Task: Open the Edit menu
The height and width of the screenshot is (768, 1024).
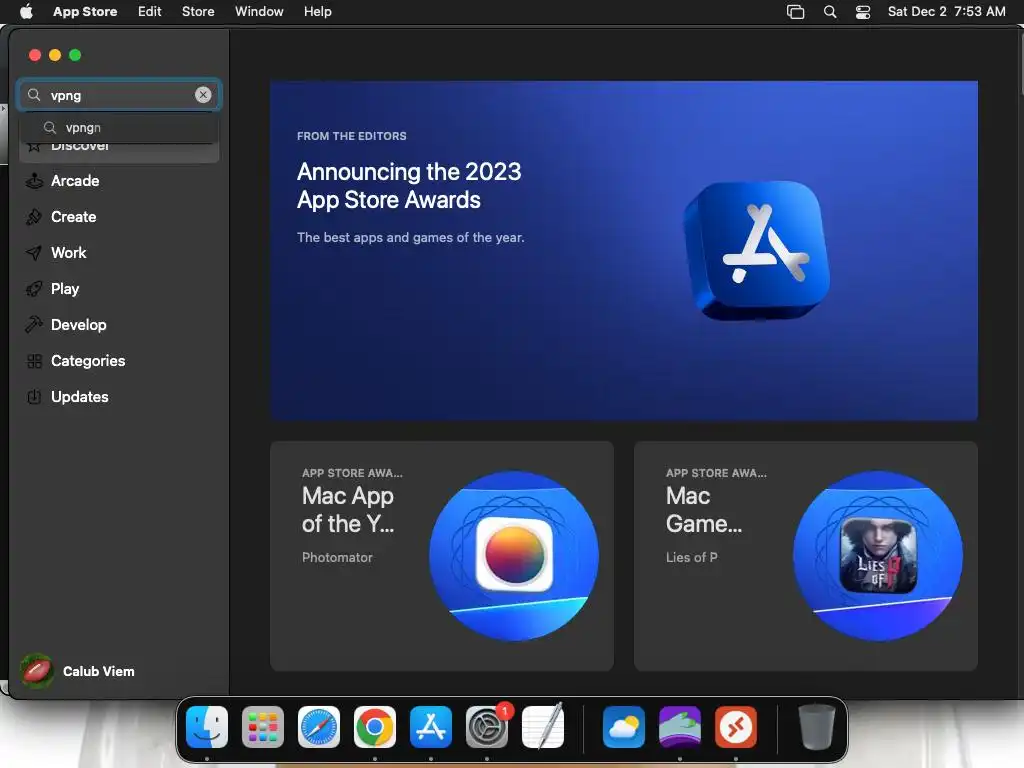Action: [150, 11]
